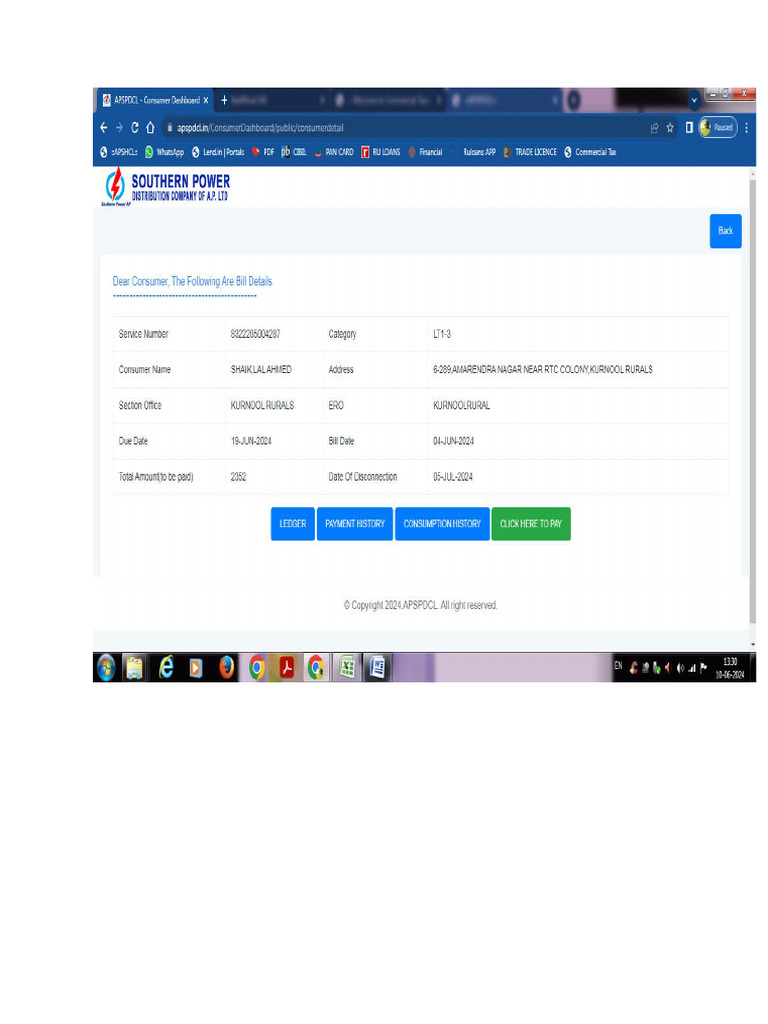Switch to first Chrome taskbar icon

257,668
